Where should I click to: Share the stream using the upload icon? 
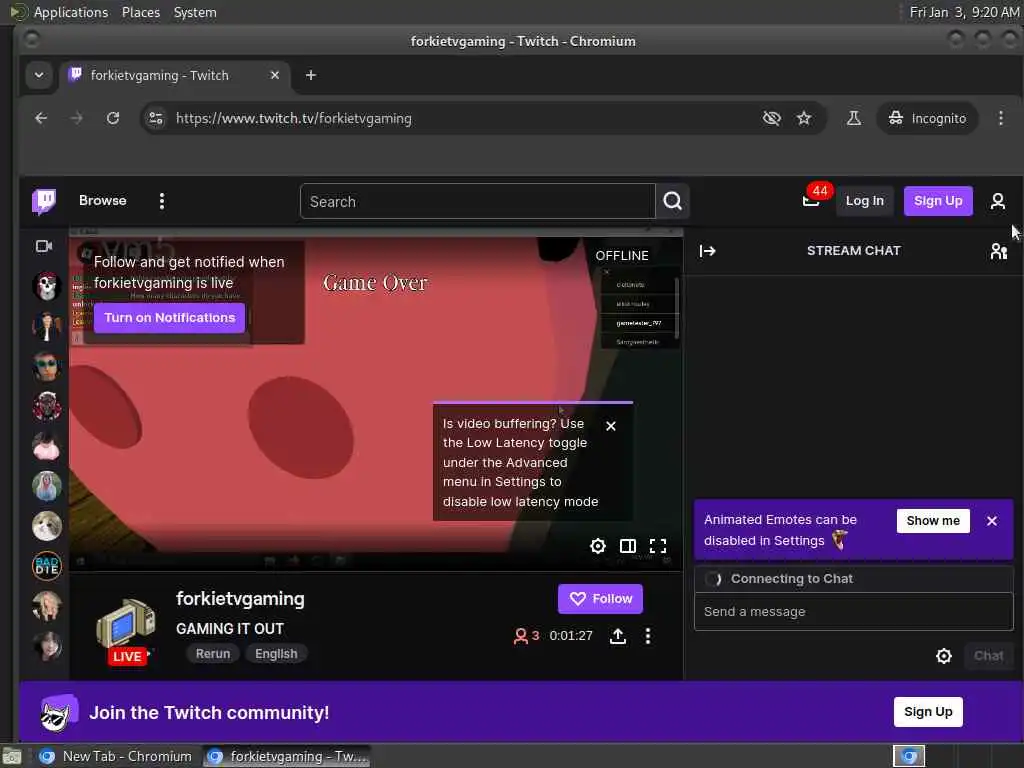[618, 636]
